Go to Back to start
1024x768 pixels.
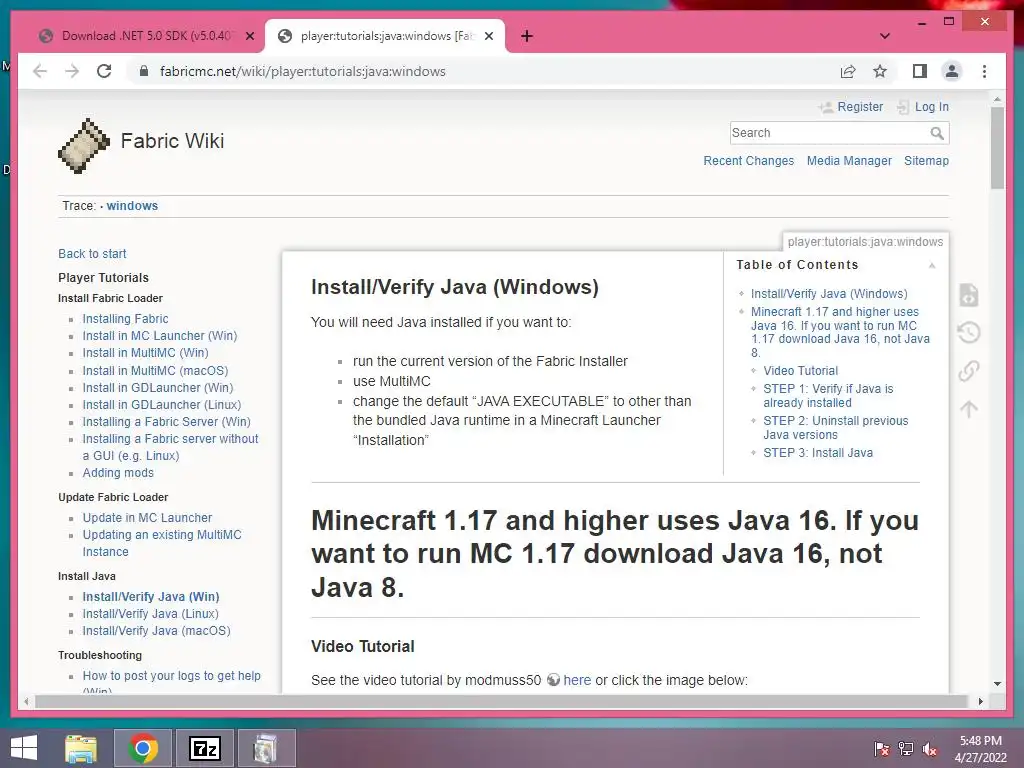pyautogui.click(x=92, y=253)
